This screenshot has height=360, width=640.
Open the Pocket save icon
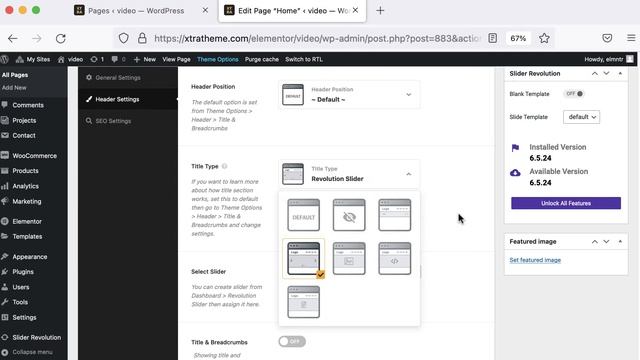pos(607,38)
